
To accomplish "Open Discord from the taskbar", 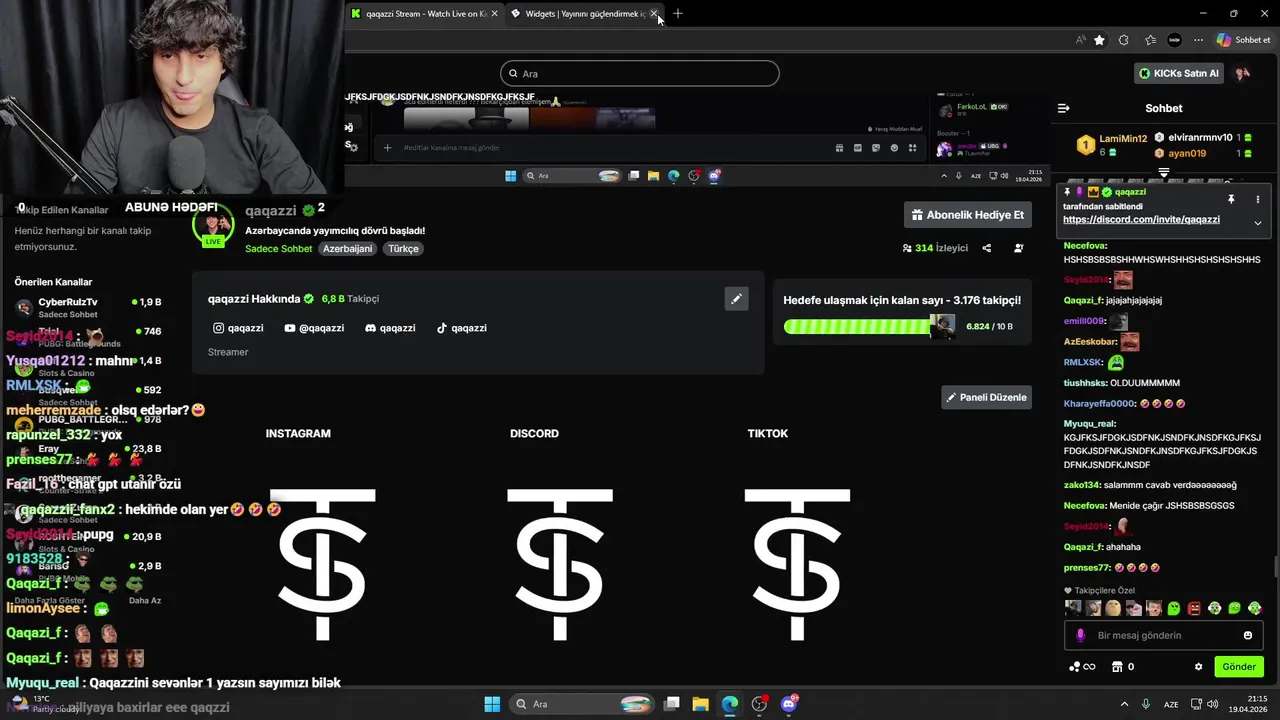I will (789, 704).
